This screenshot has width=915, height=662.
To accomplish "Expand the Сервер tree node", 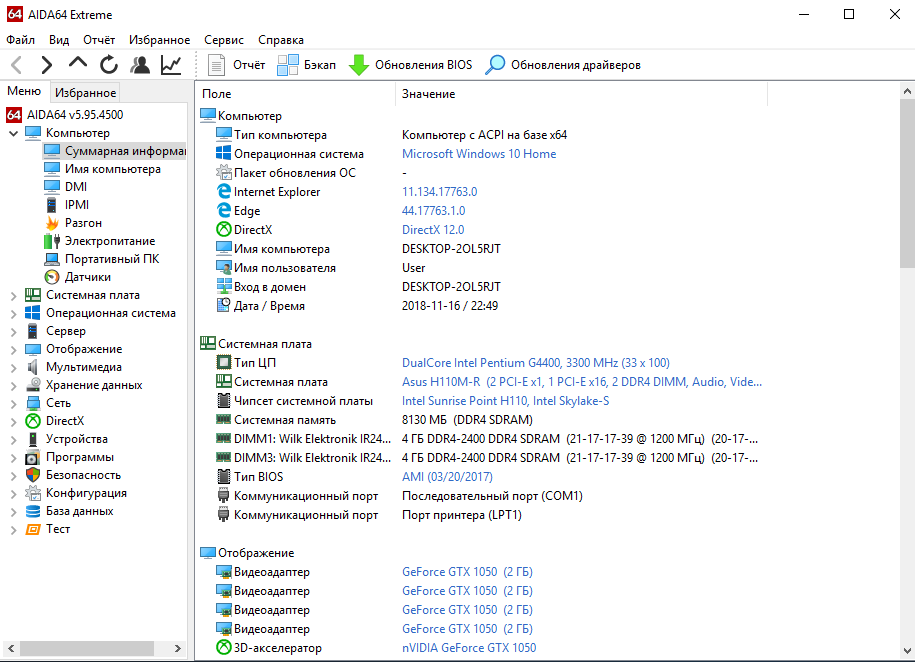I will click(13, 332).
